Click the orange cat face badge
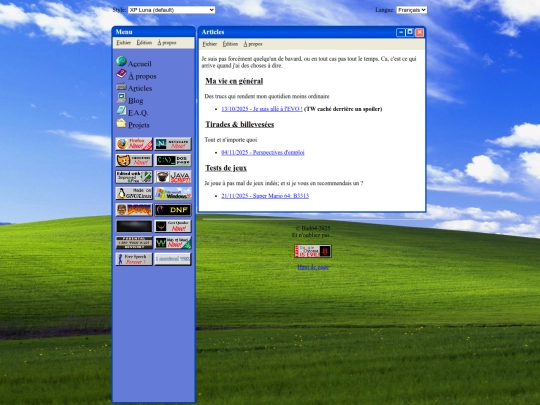Image resolution: width=540 pixels, height=405 pixels. [x=134, y=160]
